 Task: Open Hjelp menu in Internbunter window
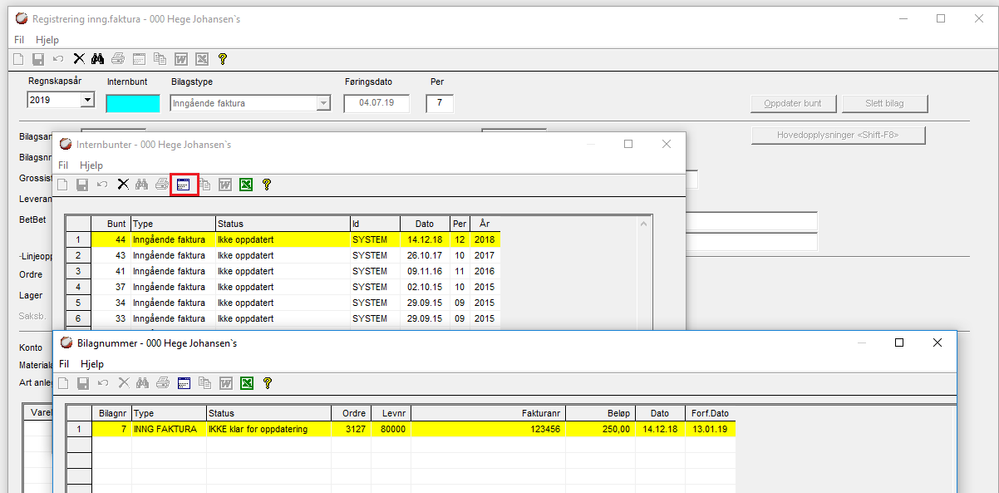tap(91, 165)
